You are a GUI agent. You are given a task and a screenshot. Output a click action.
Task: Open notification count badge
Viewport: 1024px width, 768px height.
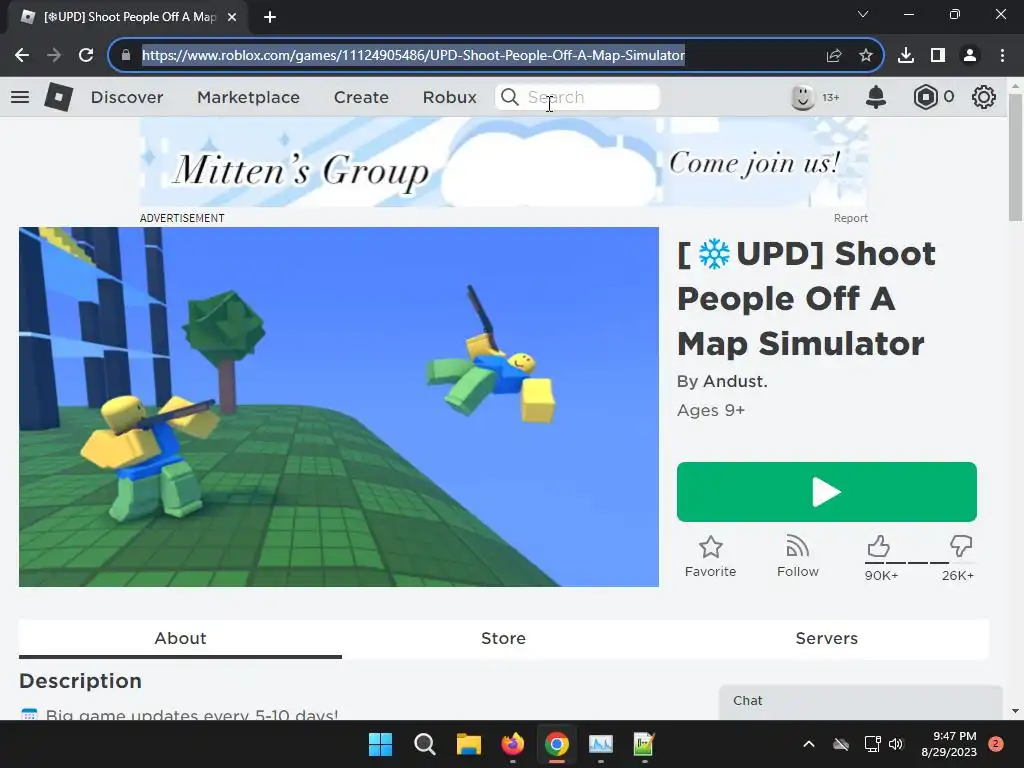[x=995, y=744]
